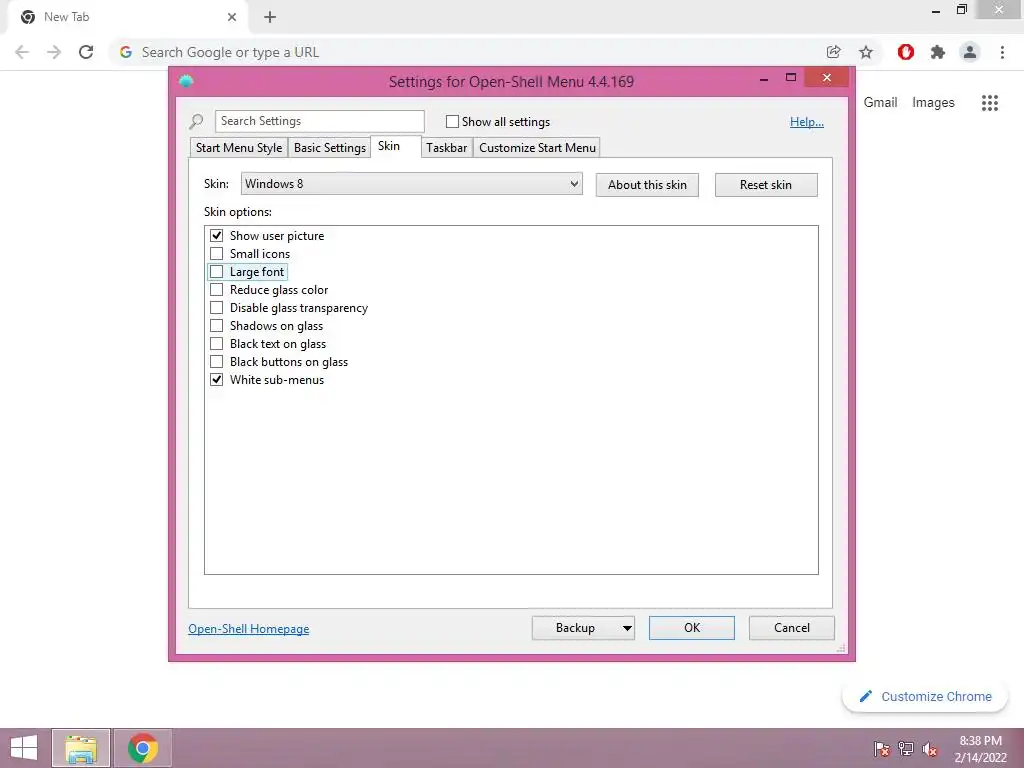Visit the Open-Shell Homepage link
The width and height of the screenshot is (1024, 768).
[249, 629]
